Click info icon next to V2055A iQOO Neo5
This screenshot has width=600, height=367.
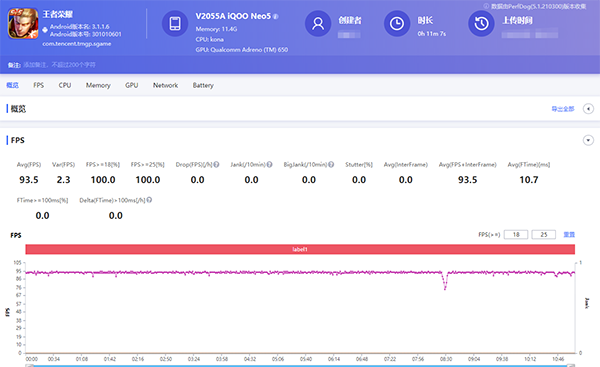coord(276,16)
